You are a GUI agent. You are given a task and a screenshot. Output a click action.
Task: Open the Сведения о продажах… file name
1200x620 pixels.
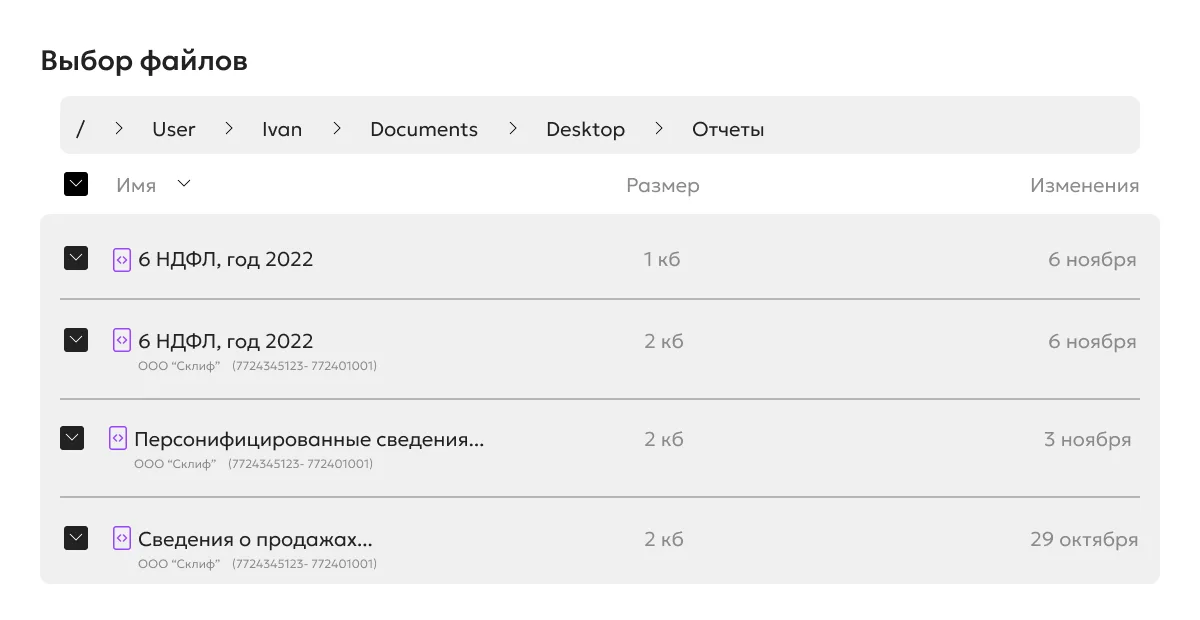(x=255, y=540)
